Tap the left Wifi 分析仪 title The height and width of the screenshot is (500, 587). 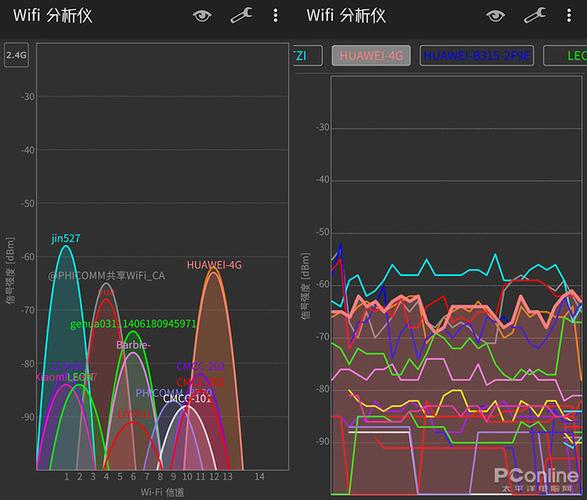(x=53, y=16)
